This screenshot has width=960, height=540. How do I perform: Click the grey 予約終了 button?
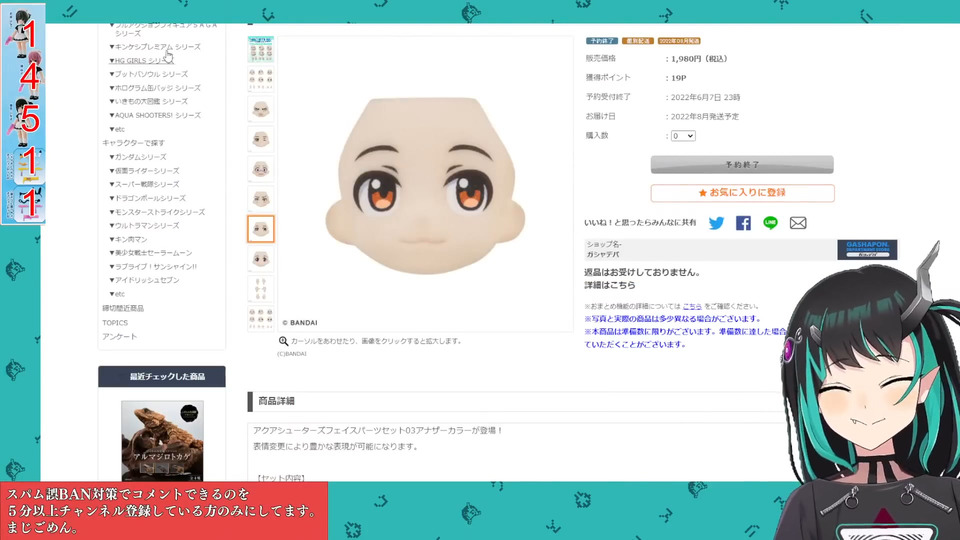click(742, 165)
